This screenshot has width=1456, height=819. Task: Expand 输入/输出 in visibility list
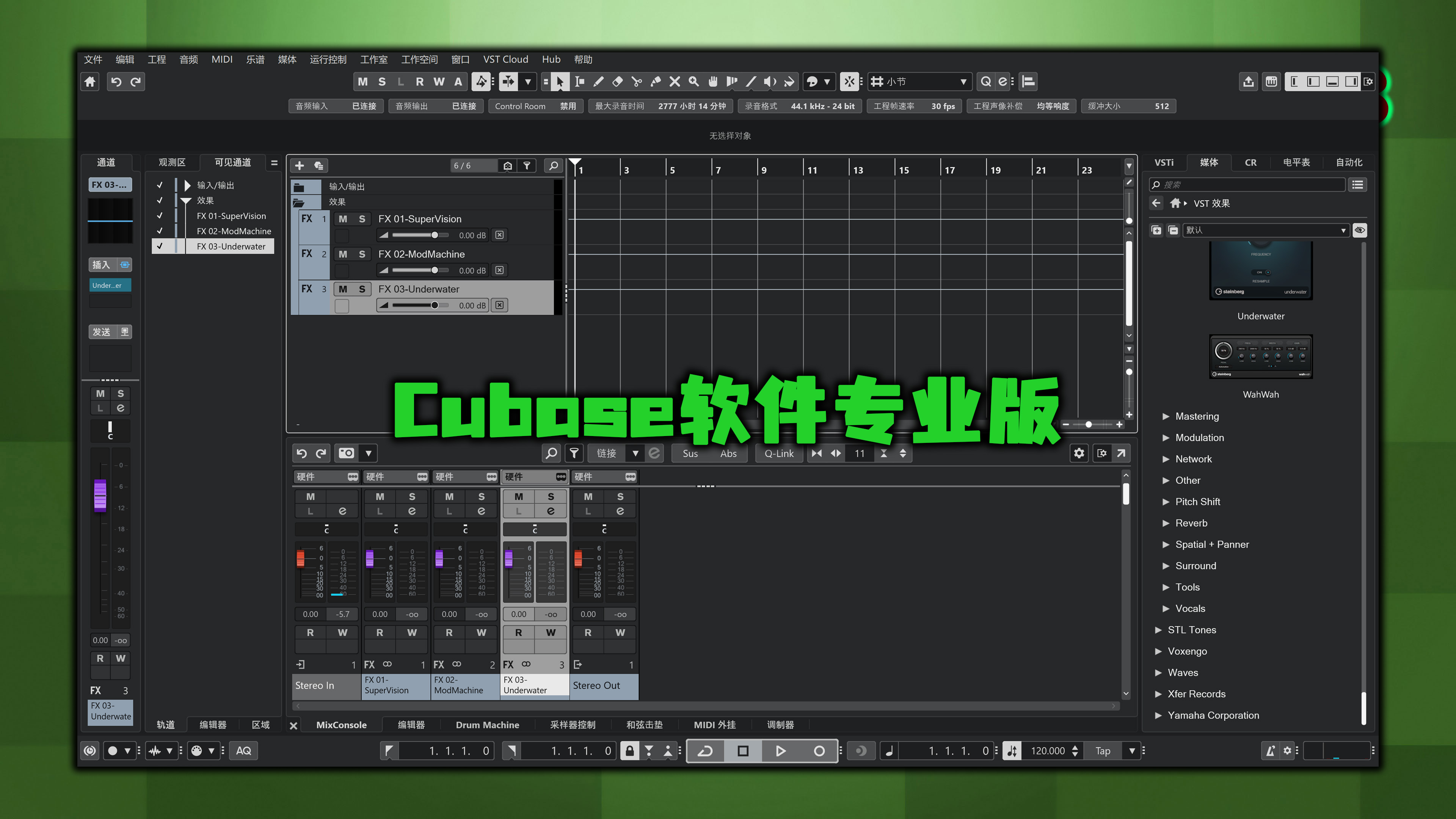pyautogui.click(x=187, y=185)
